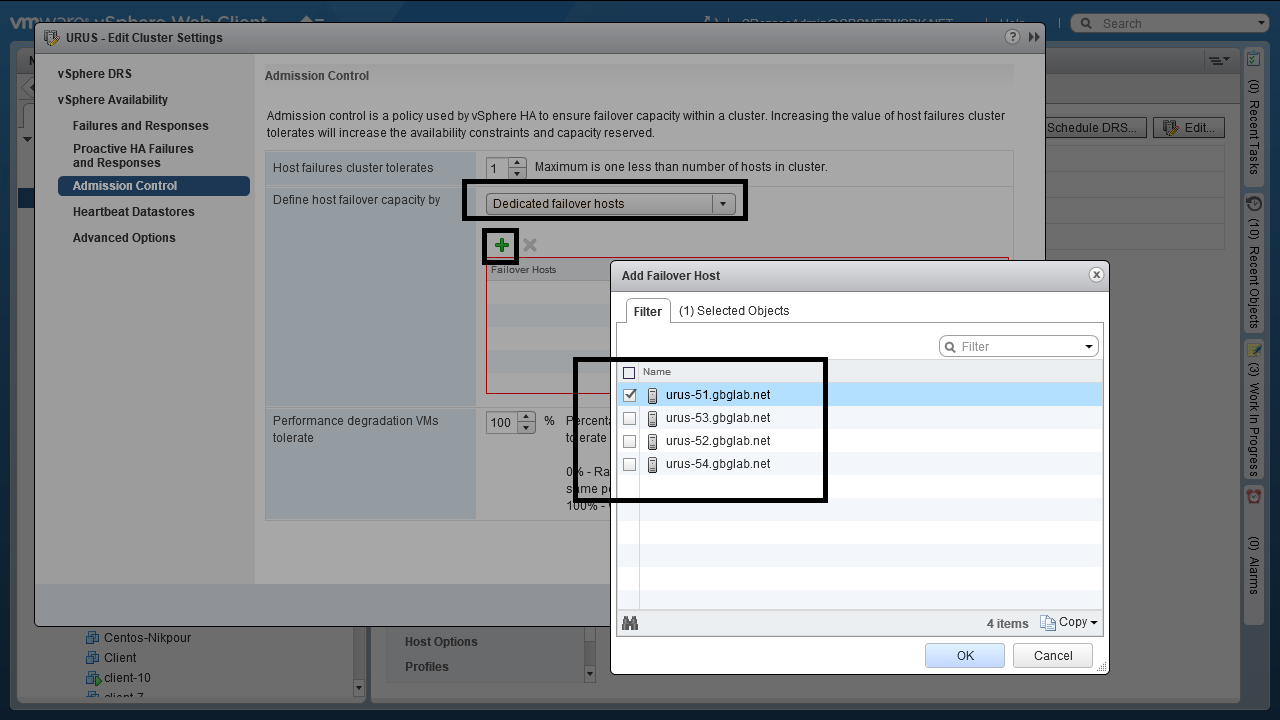The height and width of the screenshot is (720, 1280).
Task: Click the Alarms clock icon in right sidebar
Action: click(x=1253, y=496)
